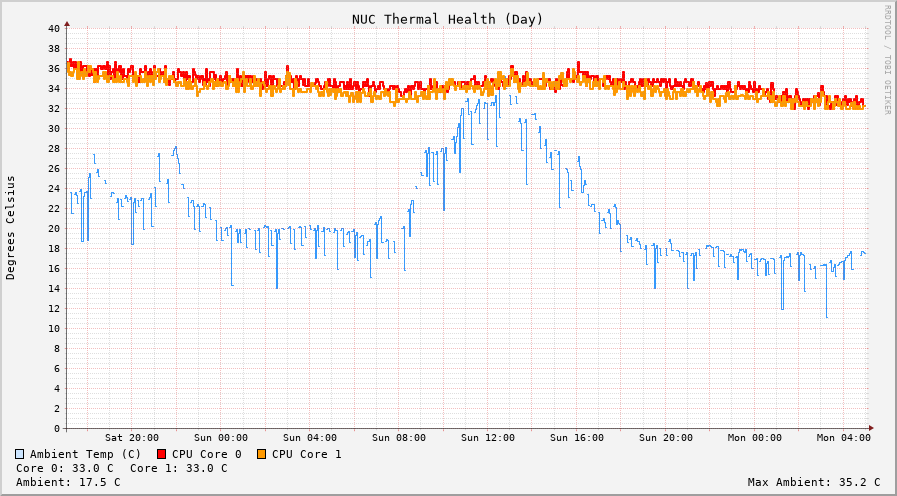Image resolution: width=897 pixels, height=496 pixels.
Task: Click the 'NUC Thermal Health (Day)' title
Action: (x=447, y=19)
